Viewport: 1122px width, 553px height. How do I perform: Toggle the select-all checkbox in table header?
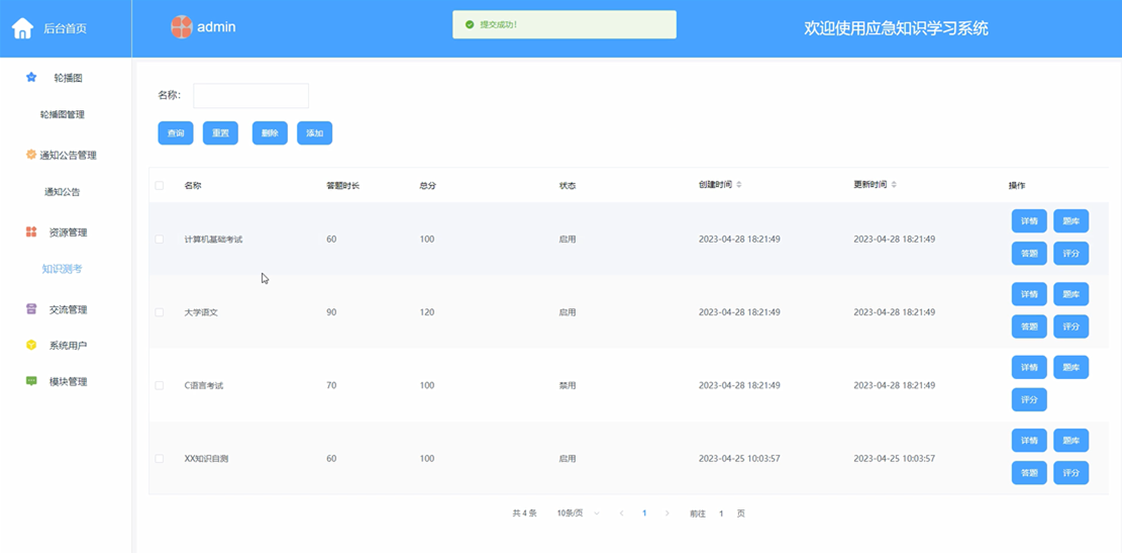tap(159, 185)
